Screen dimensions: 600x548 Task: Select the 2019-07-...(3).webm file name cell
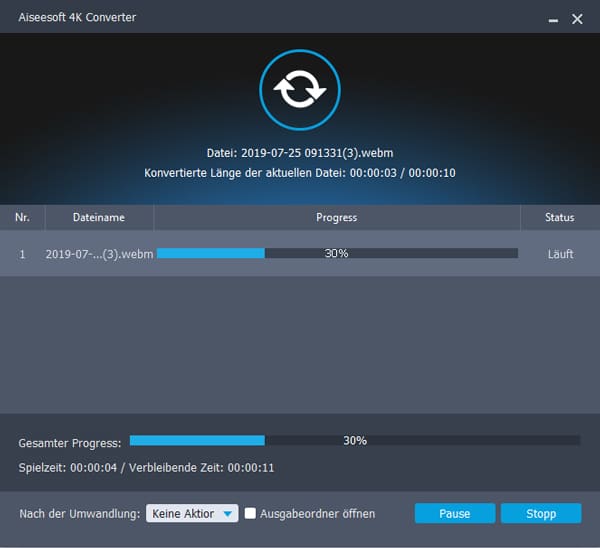(x=98, y=254)
